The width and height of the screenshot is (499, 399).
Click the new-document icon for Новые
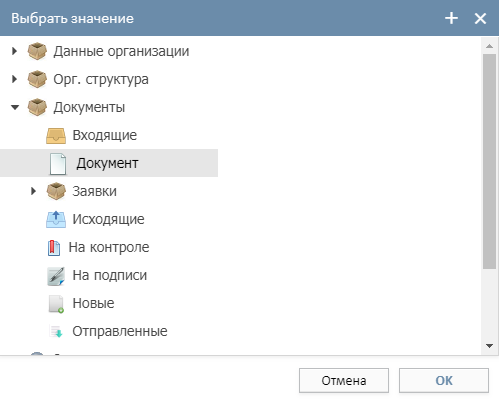56,304
